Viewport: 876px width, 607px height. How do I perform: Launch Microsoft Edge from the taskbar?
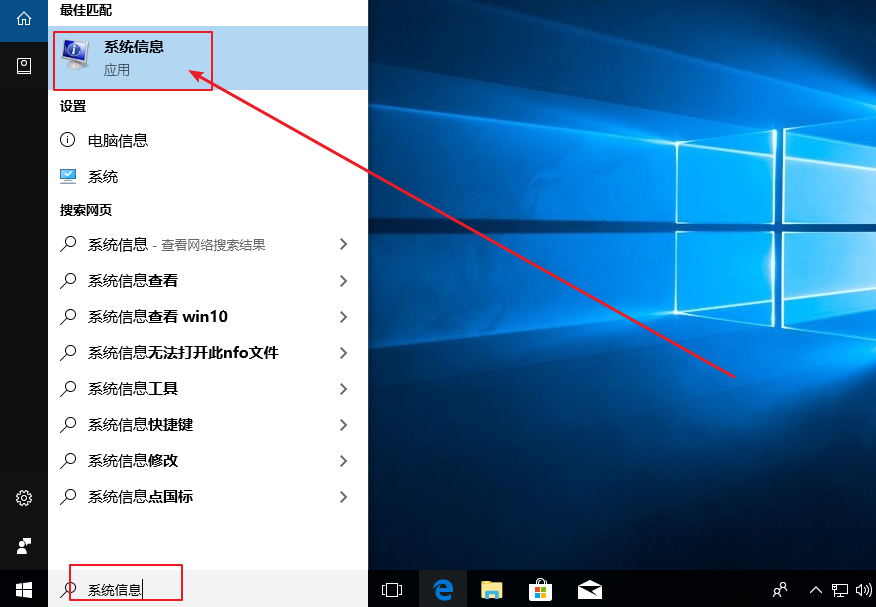pyautogui.click(x=441, y=588)
